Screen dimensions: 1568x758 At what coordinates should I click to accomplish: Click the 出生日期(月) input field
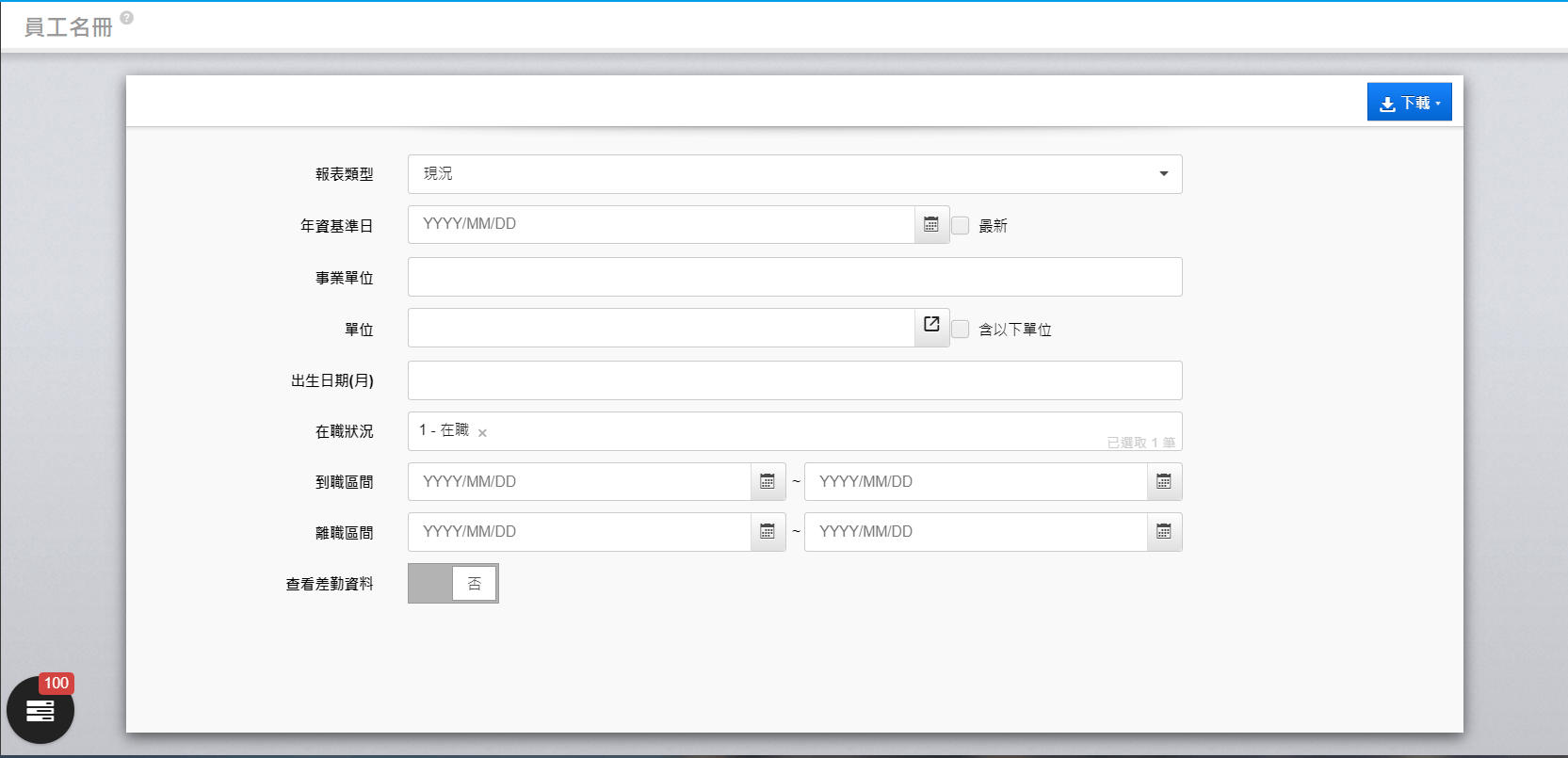point(794,380)
